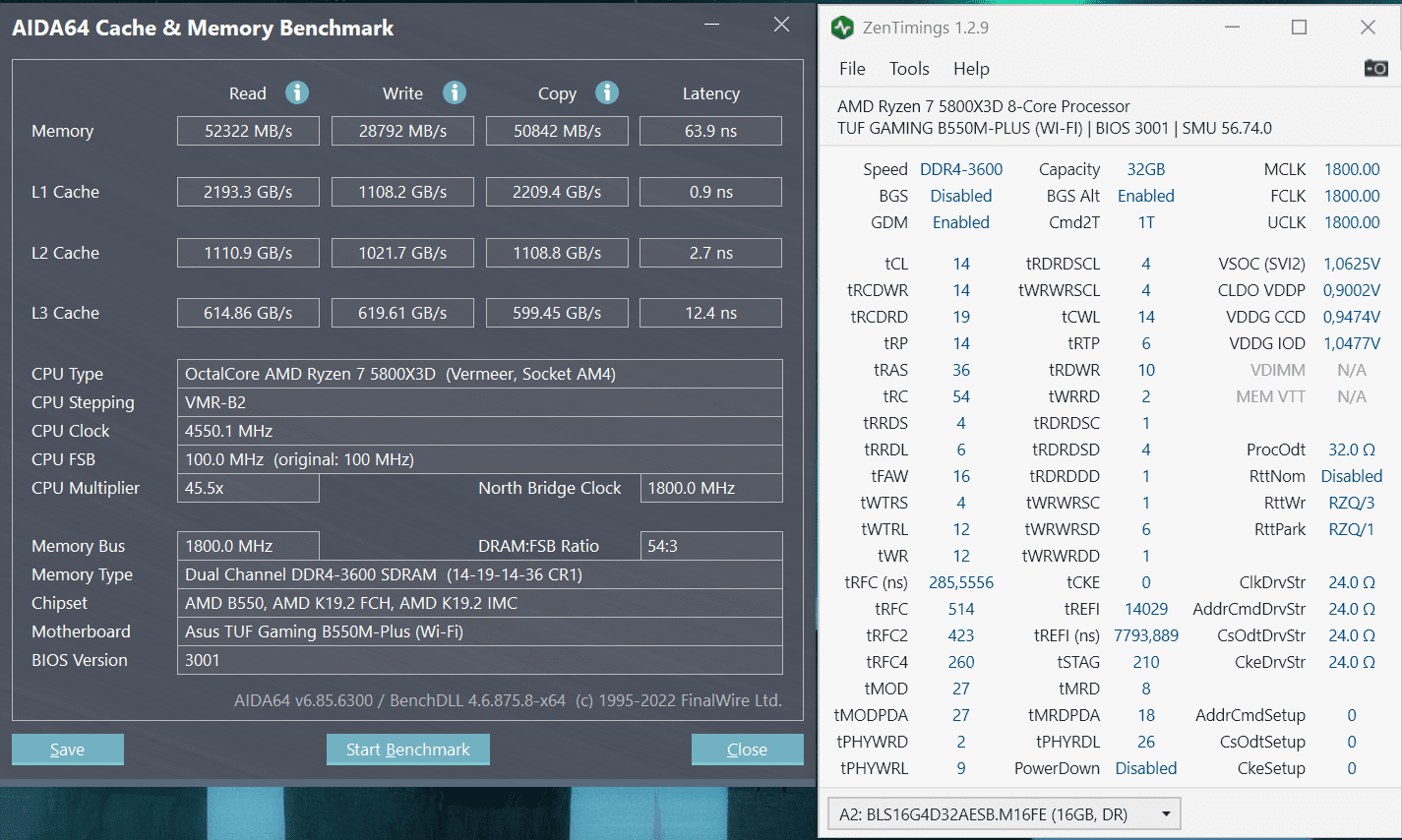Viewport: 1402px width, 840px height.
Task: Click Memory Copy value 50842 MB/s
Action: pyautogui.click(x=557, y=131)
